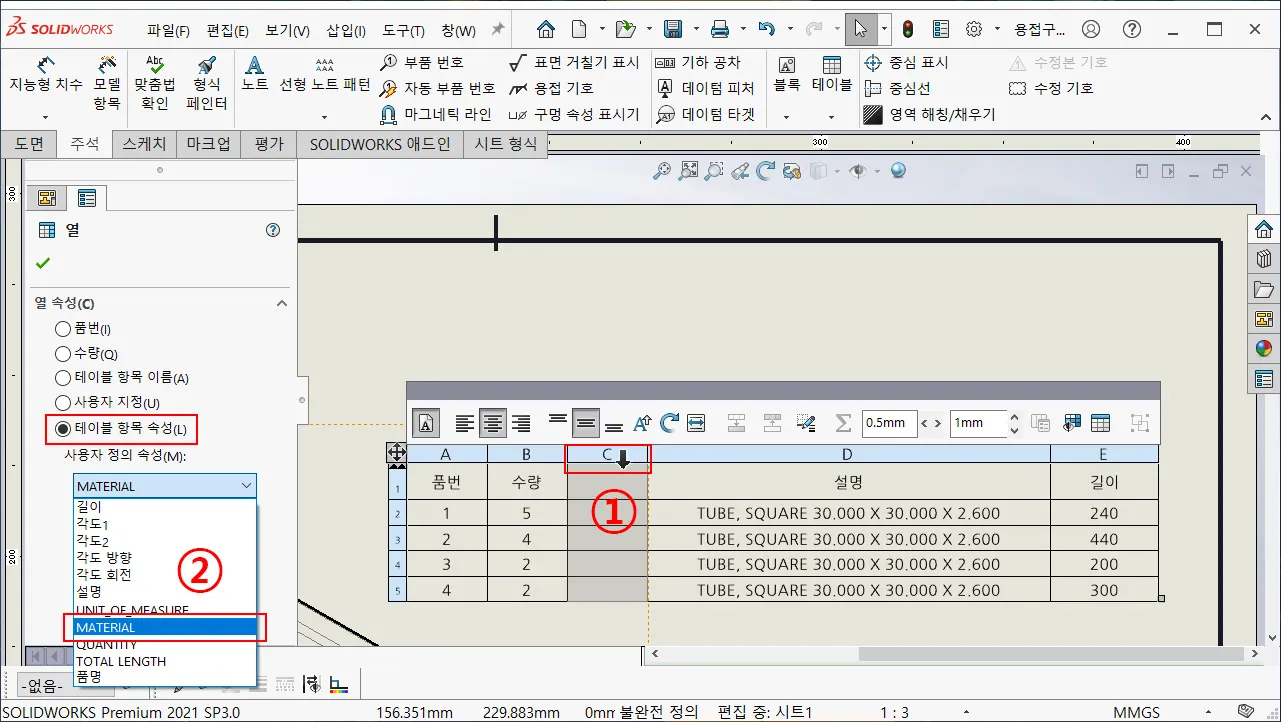Increase the 1mm value with spinner
This screenshot has width=1281, height=722.
point(1014,417)
